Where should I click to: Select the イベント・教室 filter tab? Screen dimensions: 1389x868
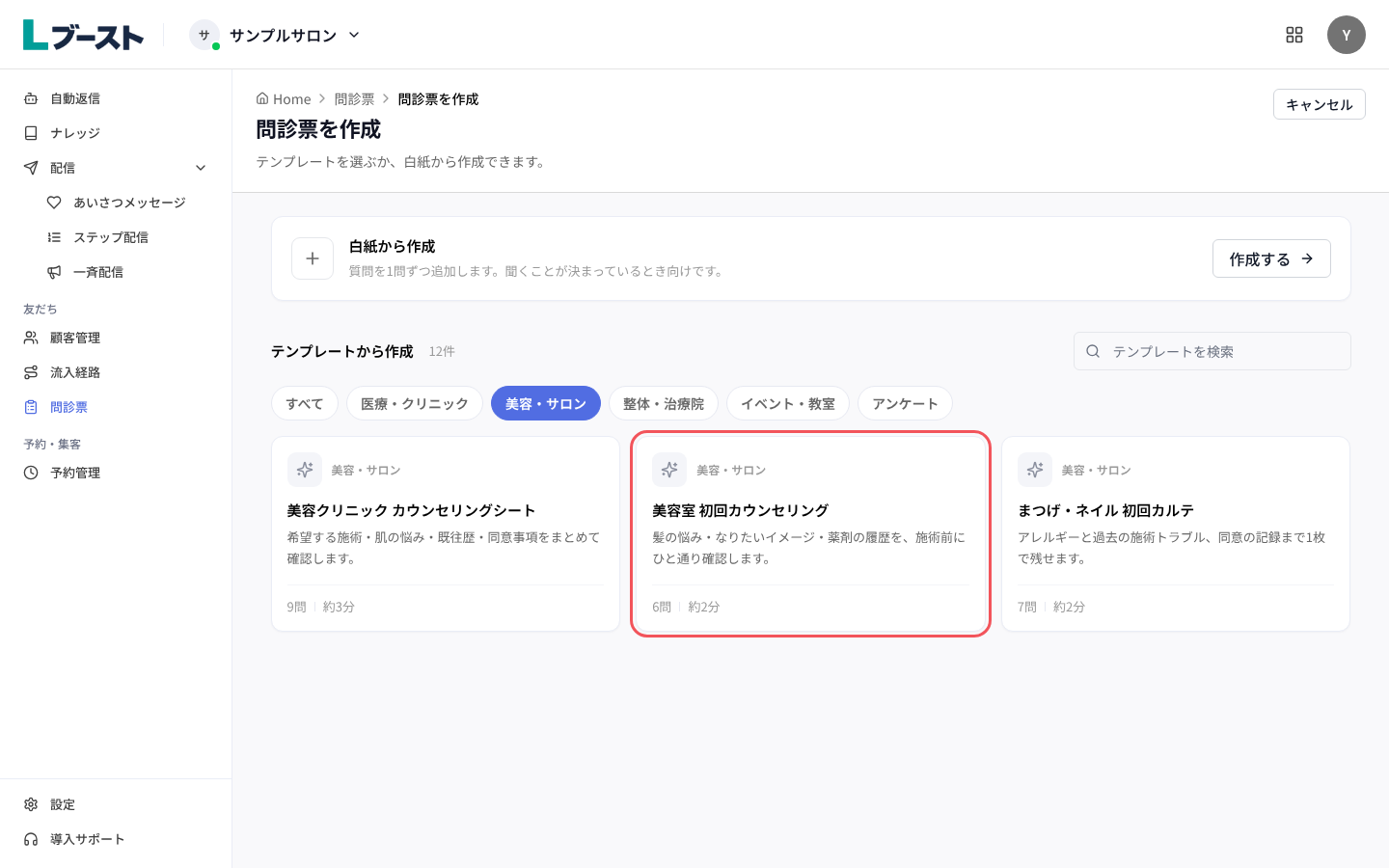[788, 403]
